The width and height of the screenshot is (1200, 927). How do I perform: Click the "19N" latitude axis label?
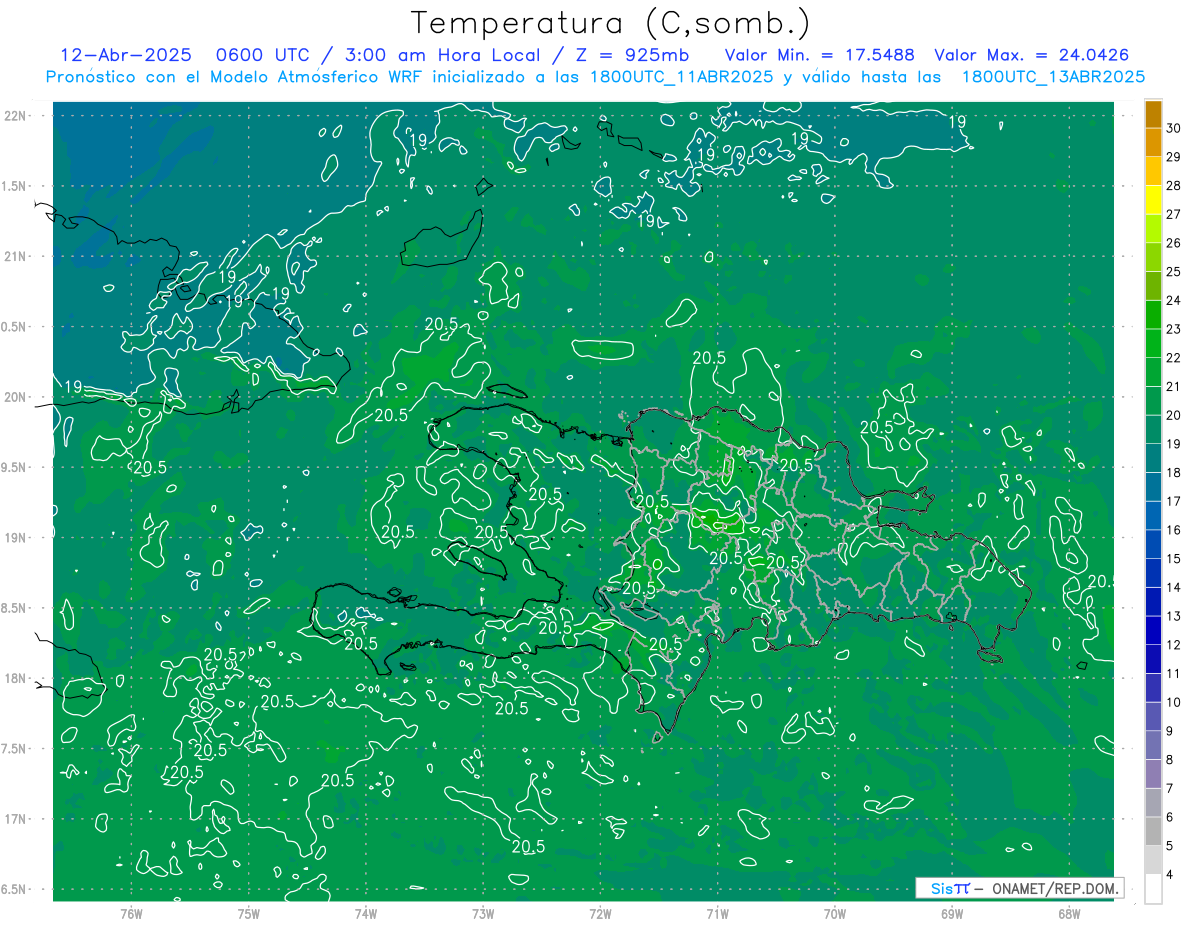(17, 538)
